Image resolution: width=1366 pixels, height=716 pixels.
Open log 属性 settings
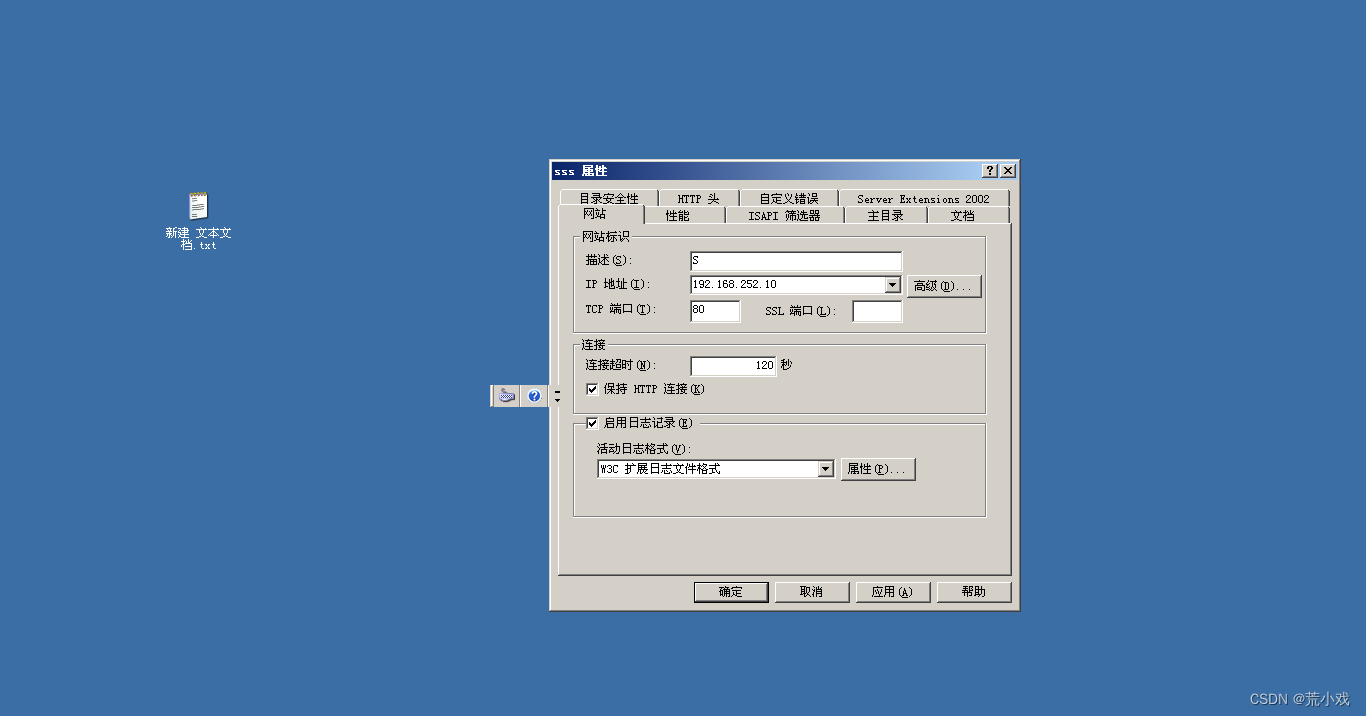click(x=877, y=468)
